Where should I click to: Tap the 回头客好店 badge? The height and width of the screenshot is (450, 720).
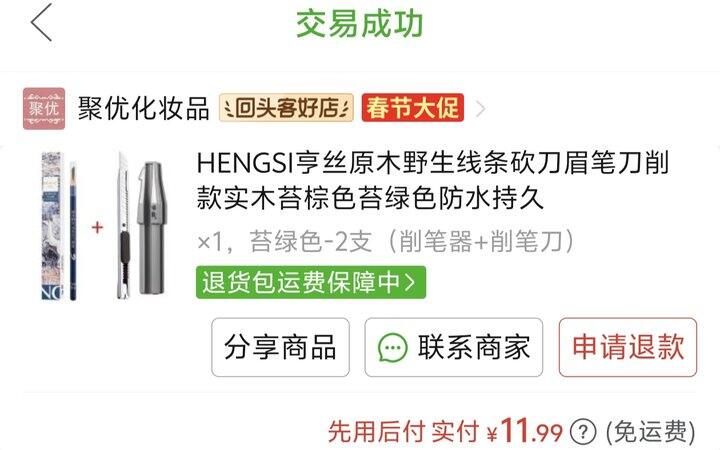click(287, 108)
